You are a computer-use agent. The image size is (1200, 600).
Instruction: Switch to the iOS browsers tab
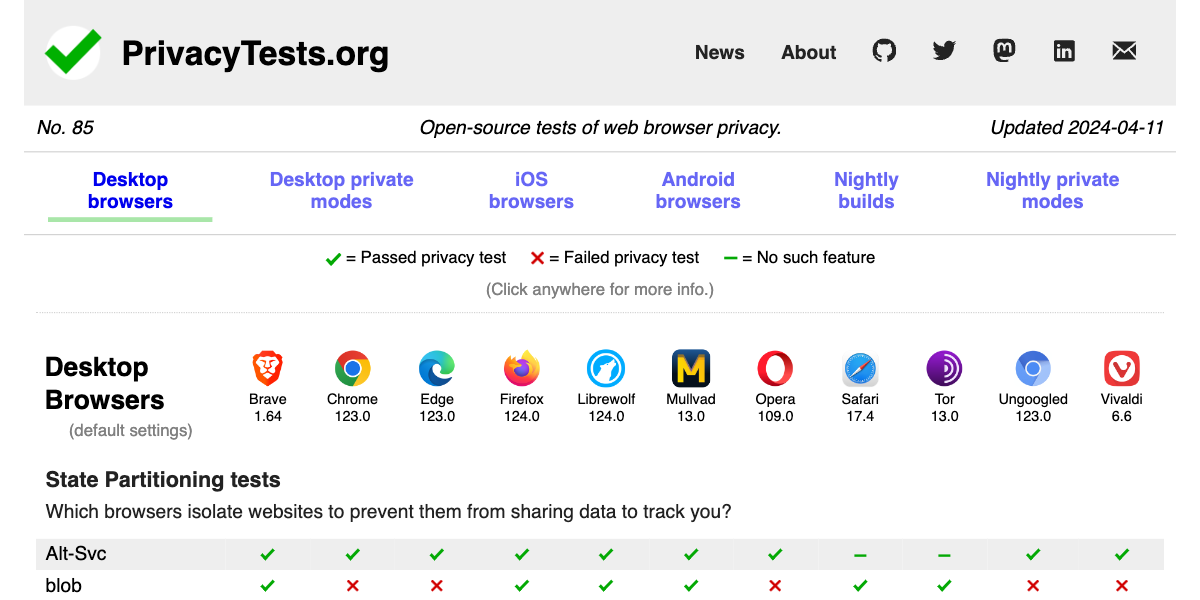[531, 191]
